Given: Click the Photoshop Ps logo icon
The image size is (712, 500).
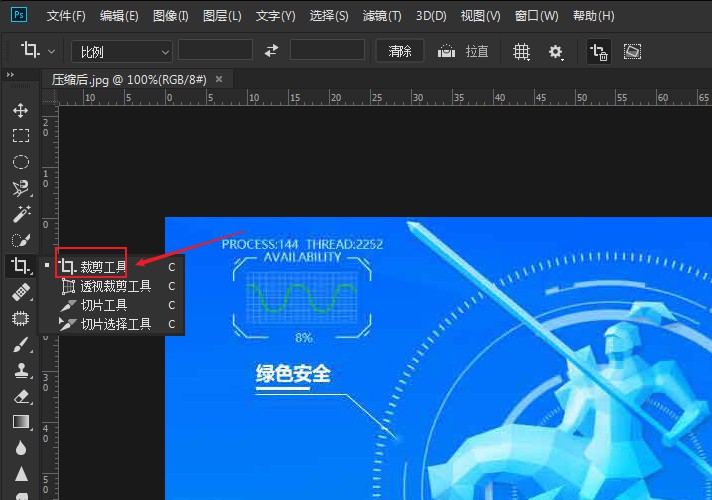Looking at the screenshot, I should (19, 15).
